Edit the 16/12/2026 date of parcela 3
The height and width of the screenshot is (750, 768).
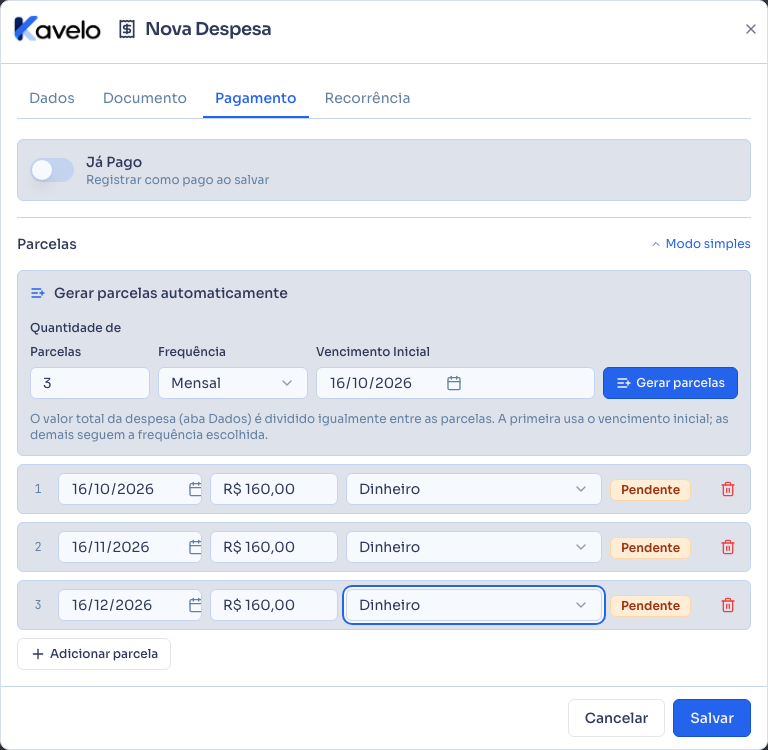130,605
